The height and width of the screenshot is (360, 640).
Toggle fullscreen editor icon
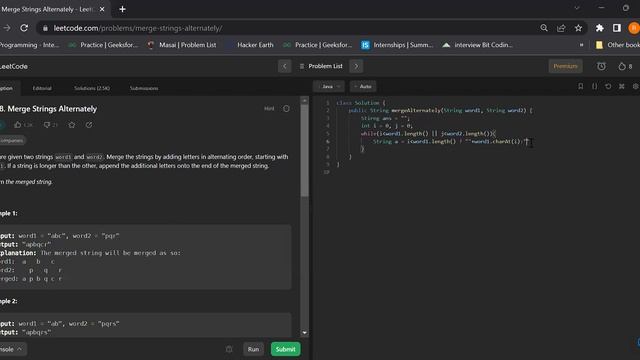pos(622,87)
